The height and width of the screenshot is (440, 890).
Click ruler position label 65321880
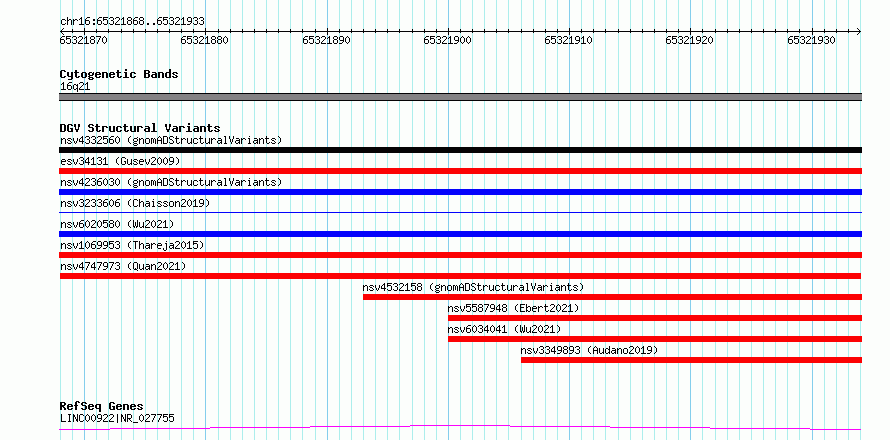[205, 40]
